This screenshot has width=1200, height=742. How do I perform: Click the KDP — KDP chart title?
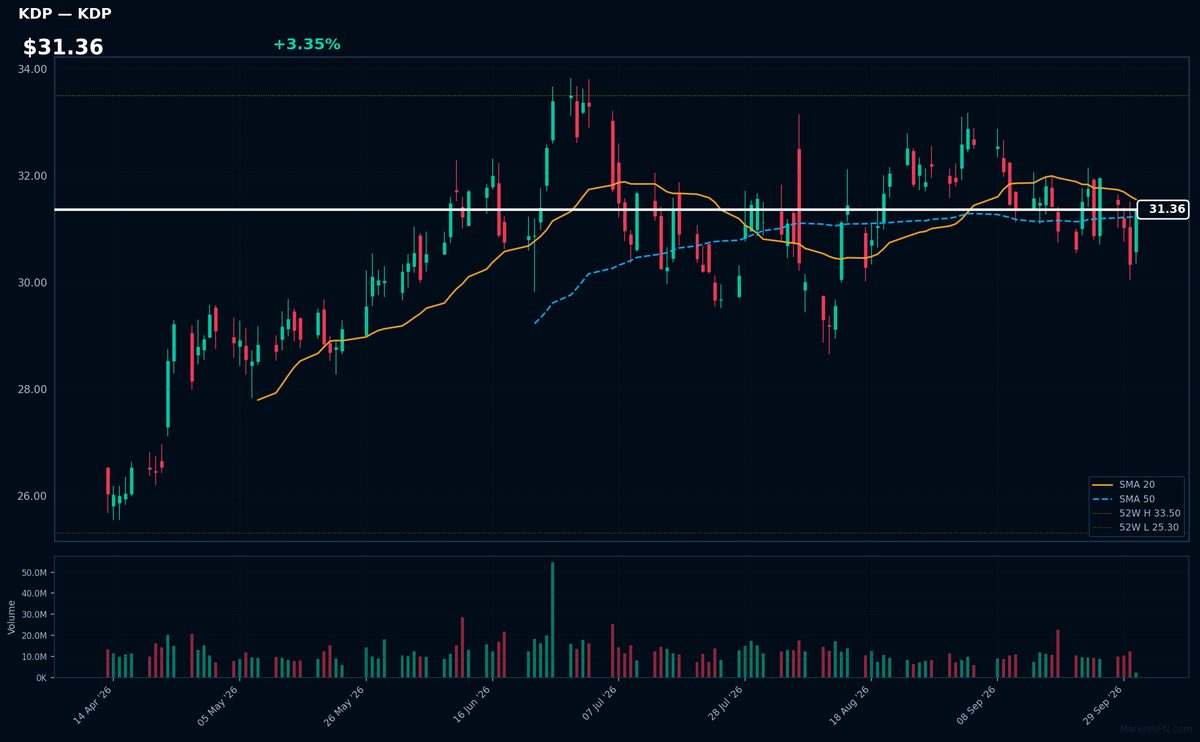click(65, 14)
